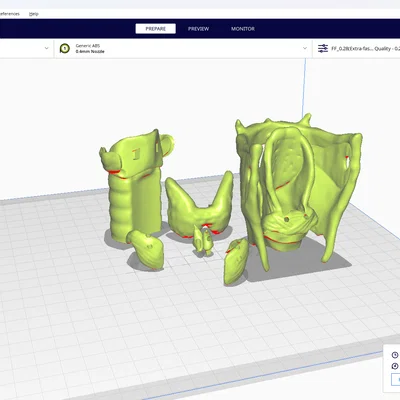
Task: Open the MONITOR stage tab
Action: (x=243, y=29)
